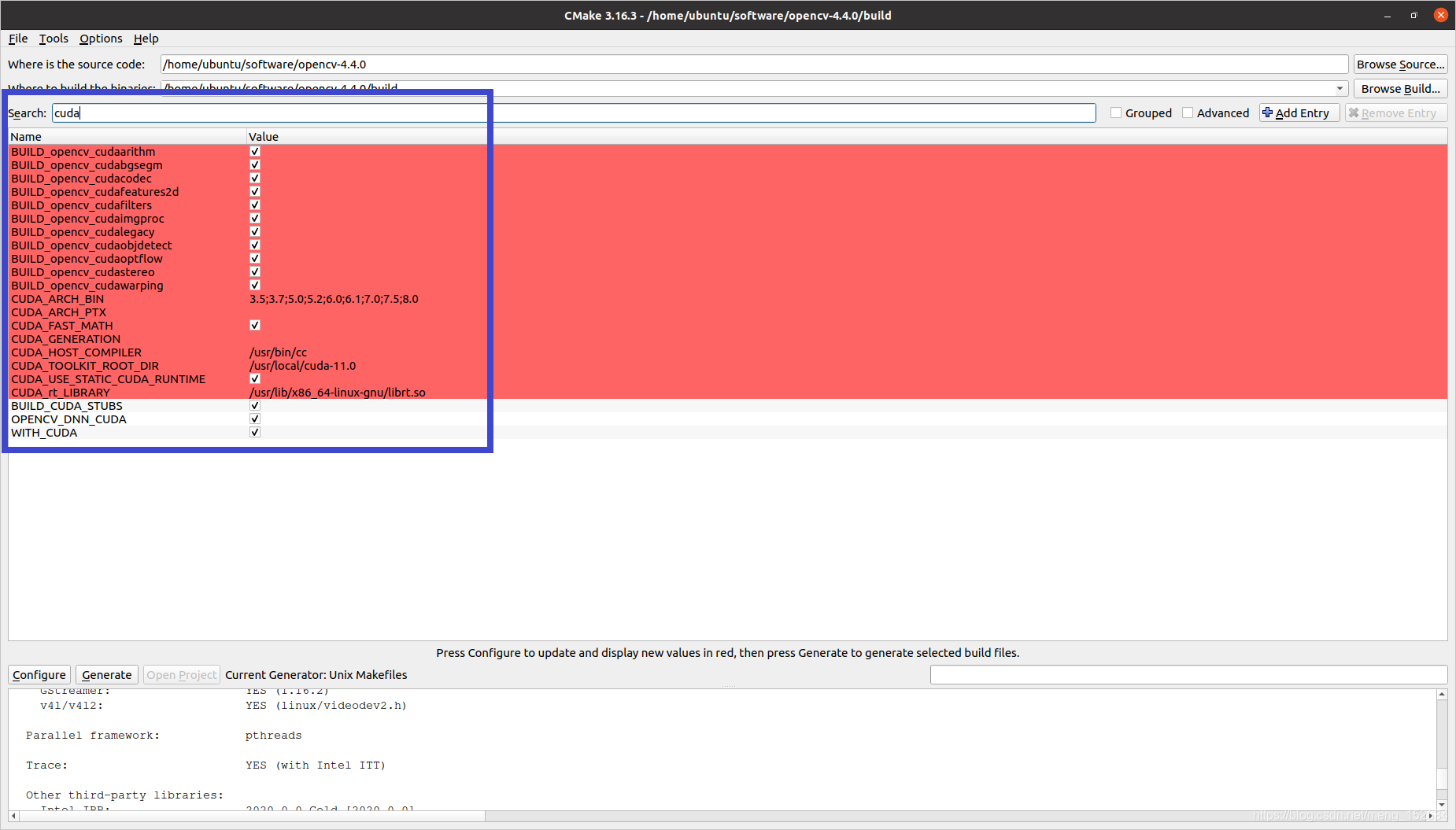Screen dimensions: 1456x830
Task: Click the Configure button
Action: point(39,675)
